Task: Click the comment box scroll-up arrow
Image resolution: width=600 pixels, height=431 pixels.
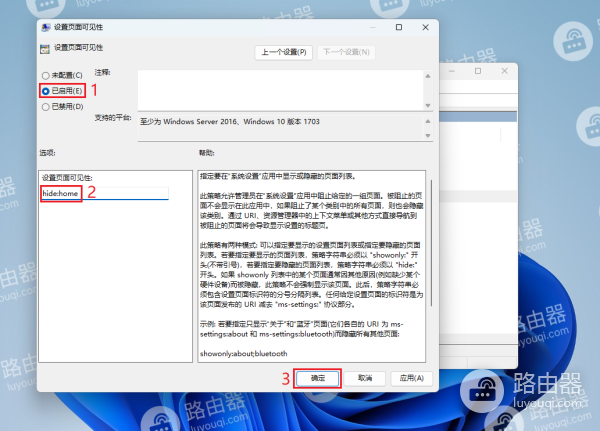Action: tap(428, 76)
